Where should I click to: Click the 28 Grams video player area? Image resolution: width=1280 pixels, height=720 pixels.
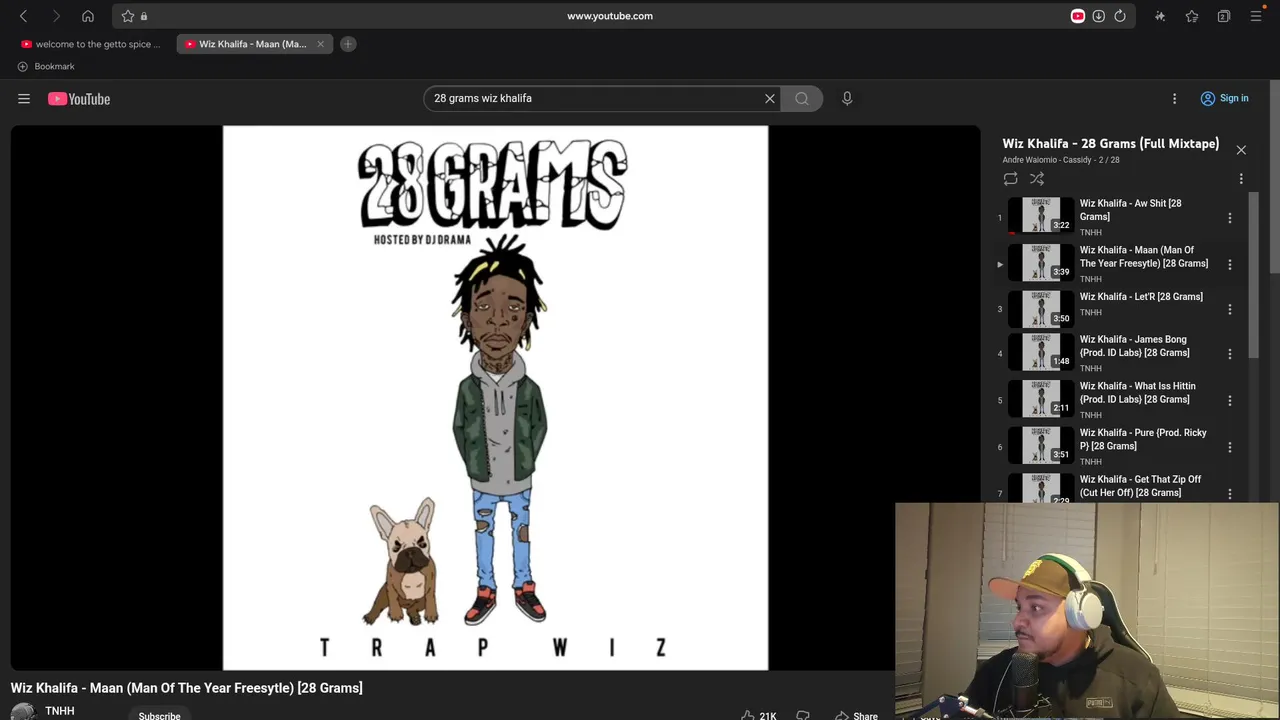tap(495, 398)
